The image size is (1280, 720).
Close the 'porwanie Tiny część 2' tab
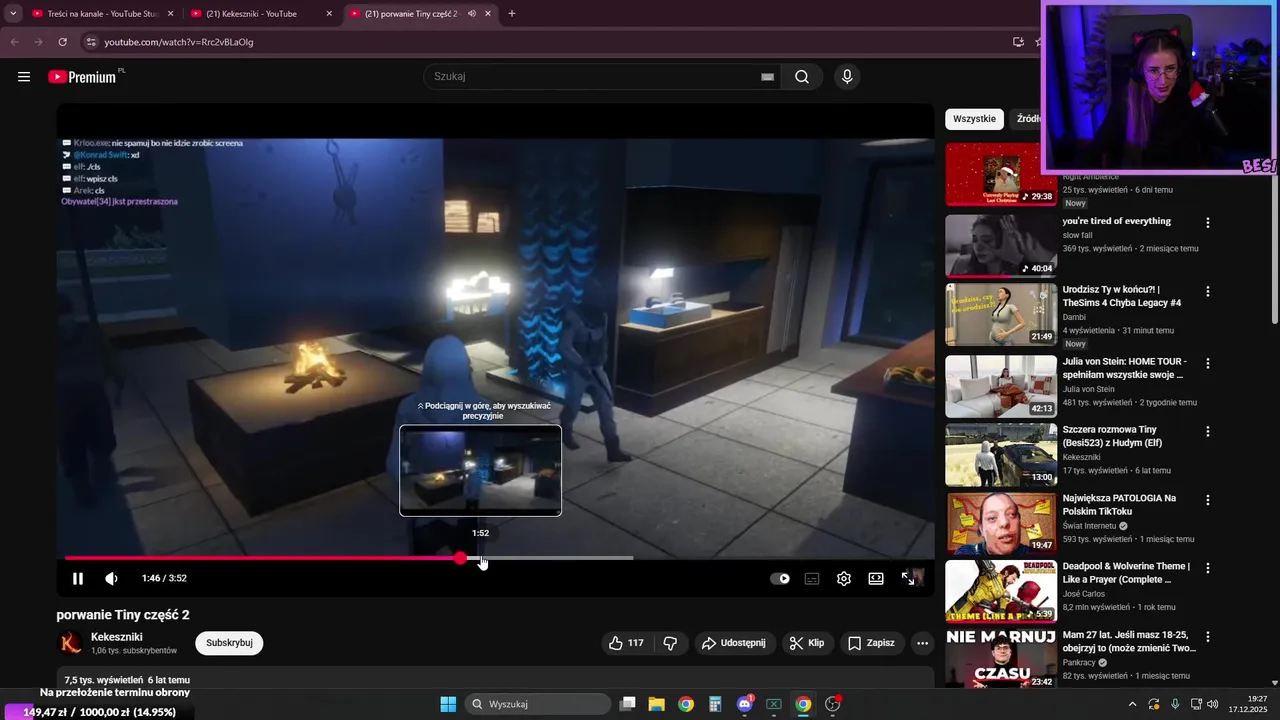coord(488,14)
